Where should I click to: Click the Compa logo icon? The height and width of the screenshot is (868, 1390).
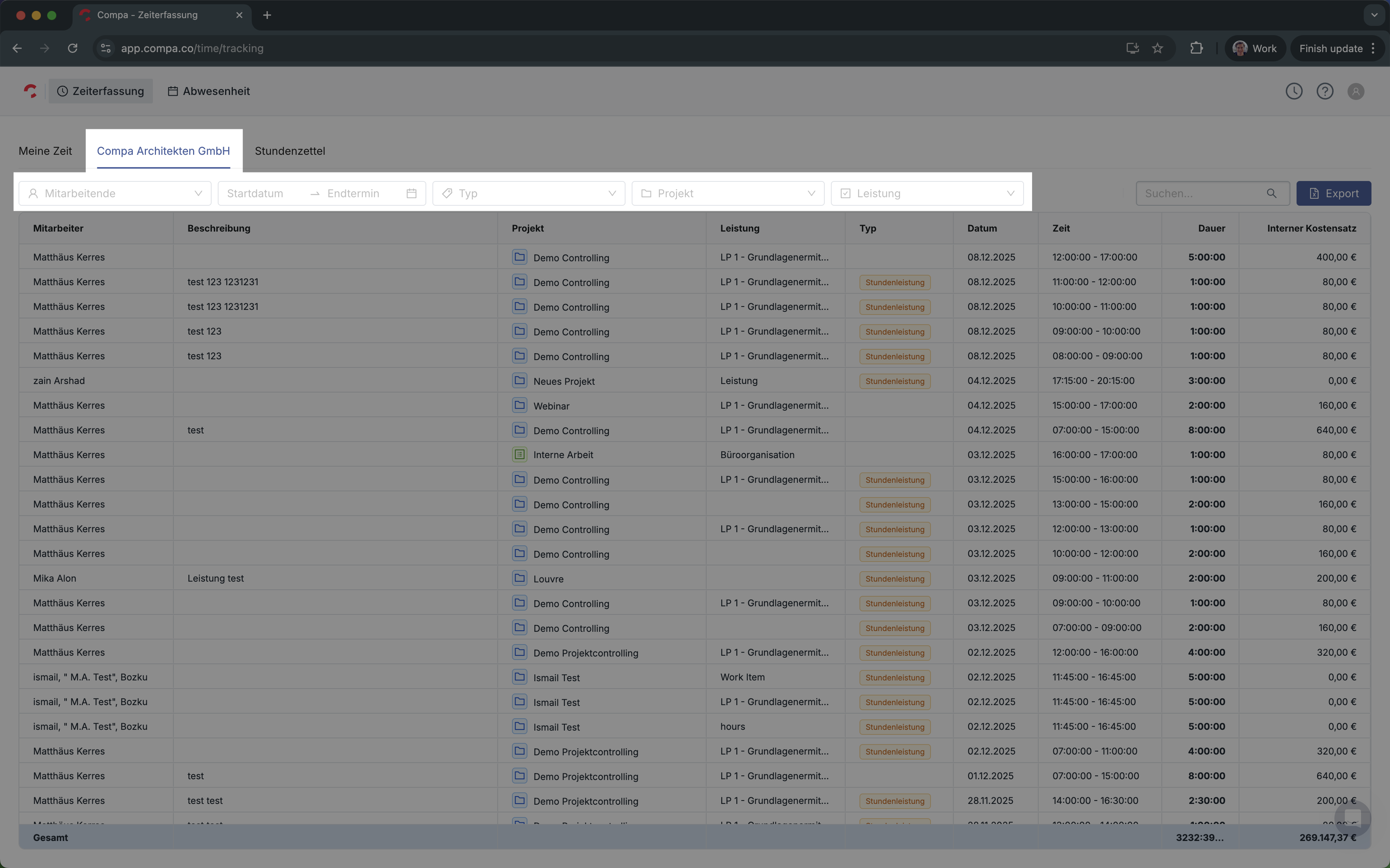click(30, 91)
